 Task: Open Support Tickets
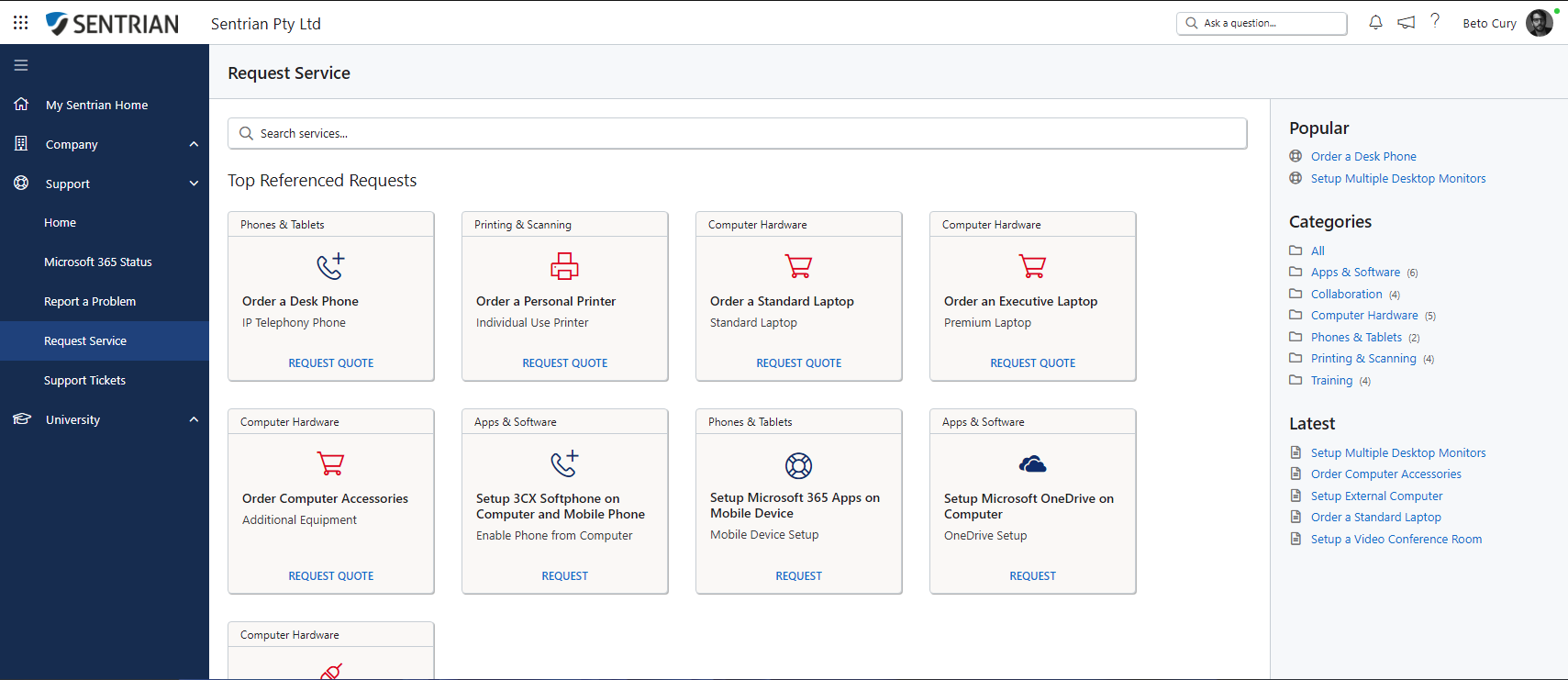coord(84,380)
